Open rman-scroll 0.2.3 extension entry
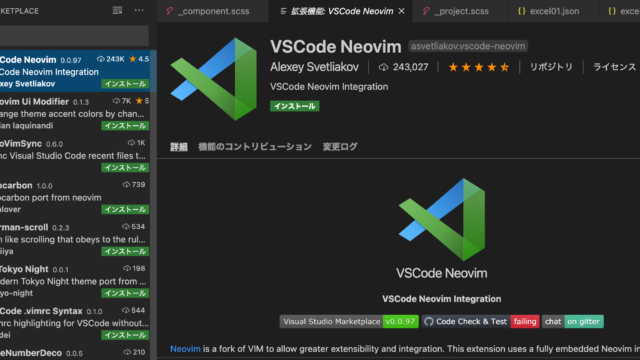The height and width of the screenshot is (360, 640). click(x=75, y=239)
